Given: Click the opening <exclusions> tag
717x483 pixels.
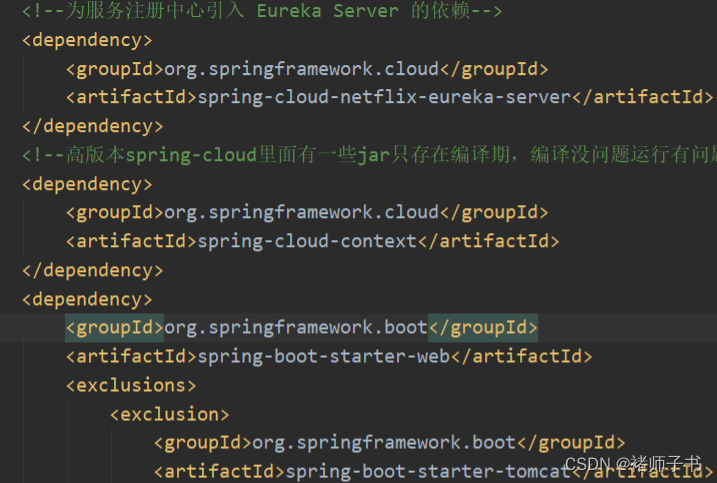Looking at the screenshot, I should pyautogui.click(x=131, y=386).
